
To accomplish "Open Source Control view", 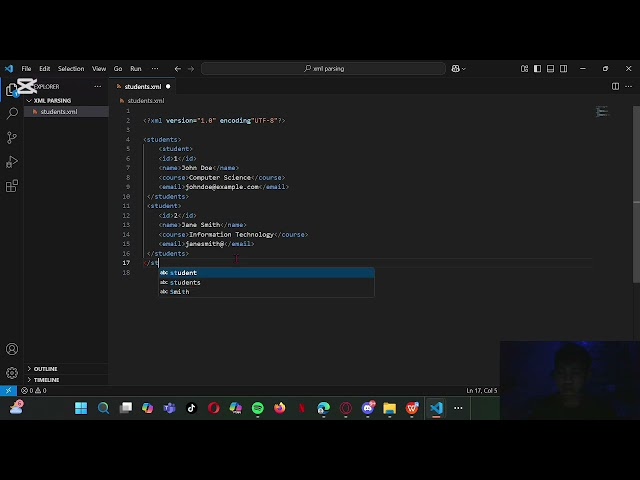I will coord(12,138).
